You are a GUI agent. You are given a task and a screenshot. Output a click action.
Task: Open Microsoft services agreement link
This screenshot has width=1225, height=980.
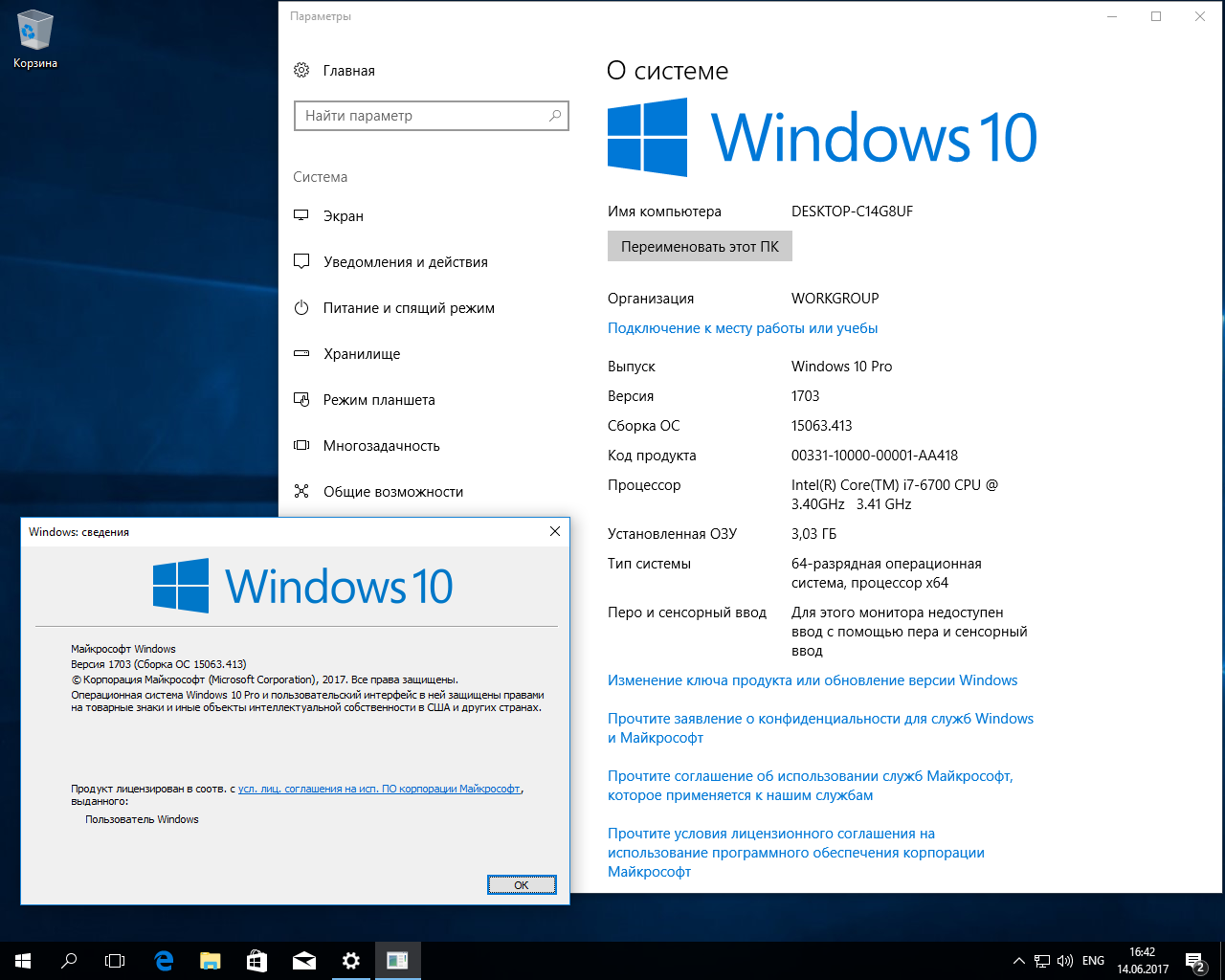tap(810, 786)
